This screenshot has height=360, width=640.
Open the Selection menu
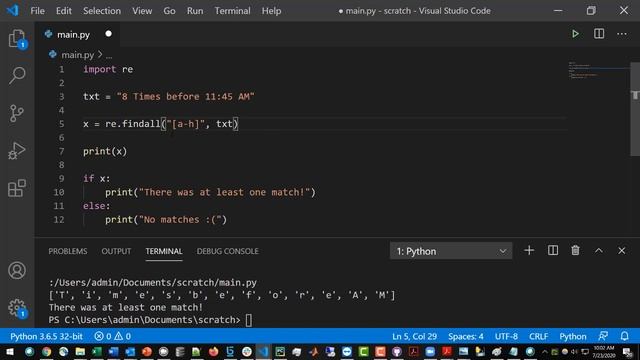pos(102,11)
